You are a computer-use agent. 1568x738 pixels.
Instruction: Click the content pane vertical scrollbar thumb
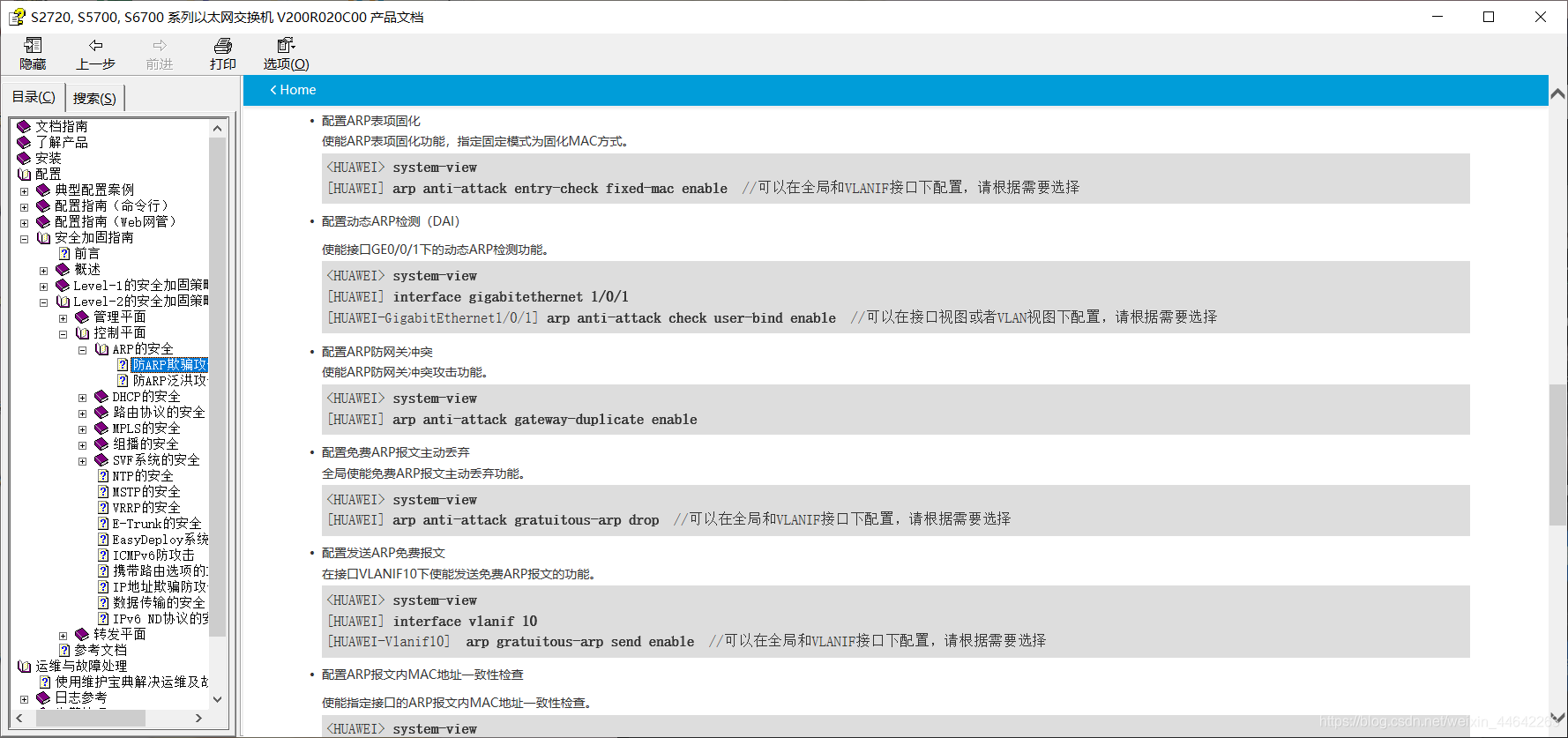[1557, 455]
